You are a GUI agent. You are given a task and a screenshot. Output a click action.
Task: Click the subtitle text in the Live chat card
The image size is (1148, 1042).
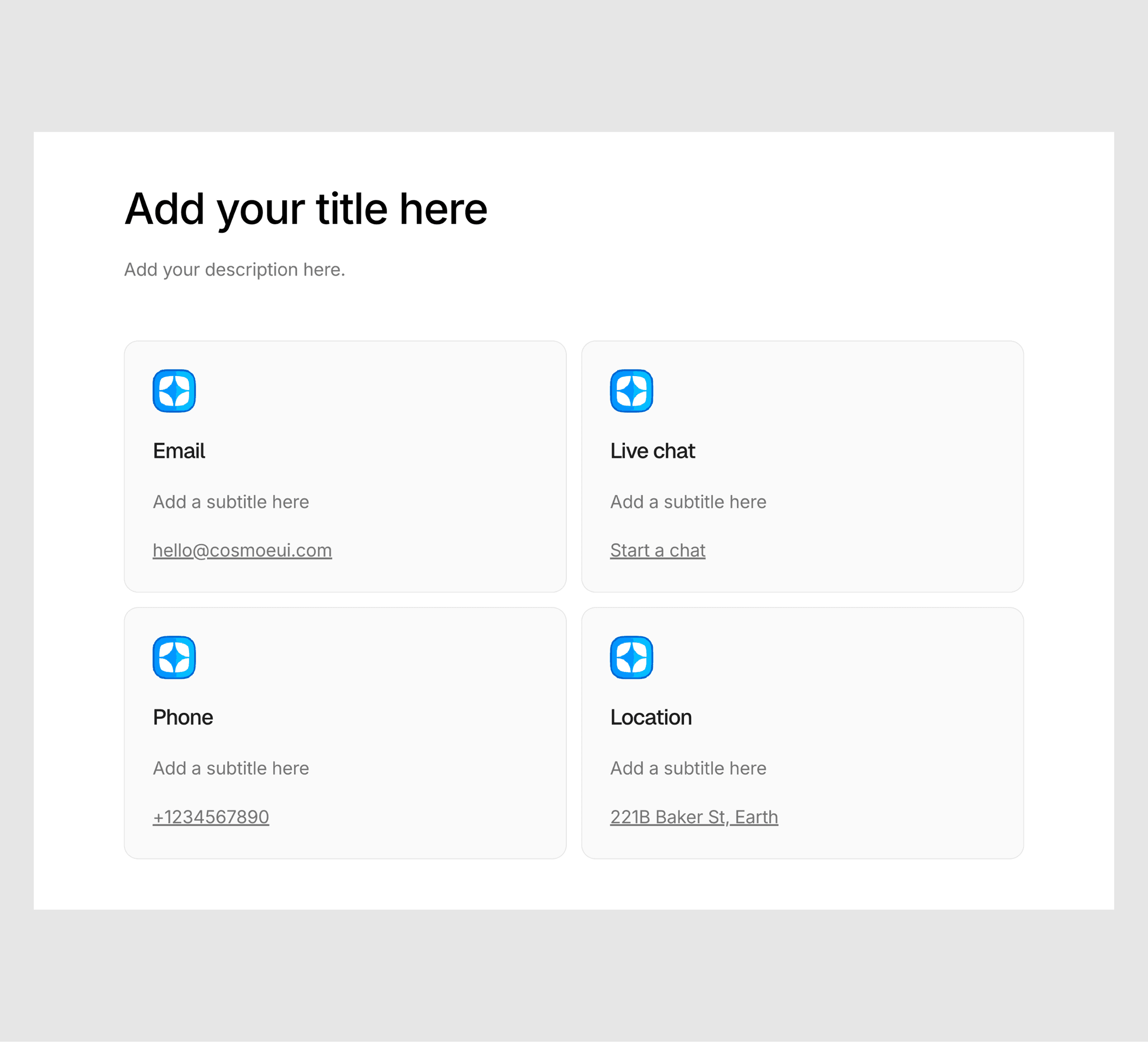[688, 502]
